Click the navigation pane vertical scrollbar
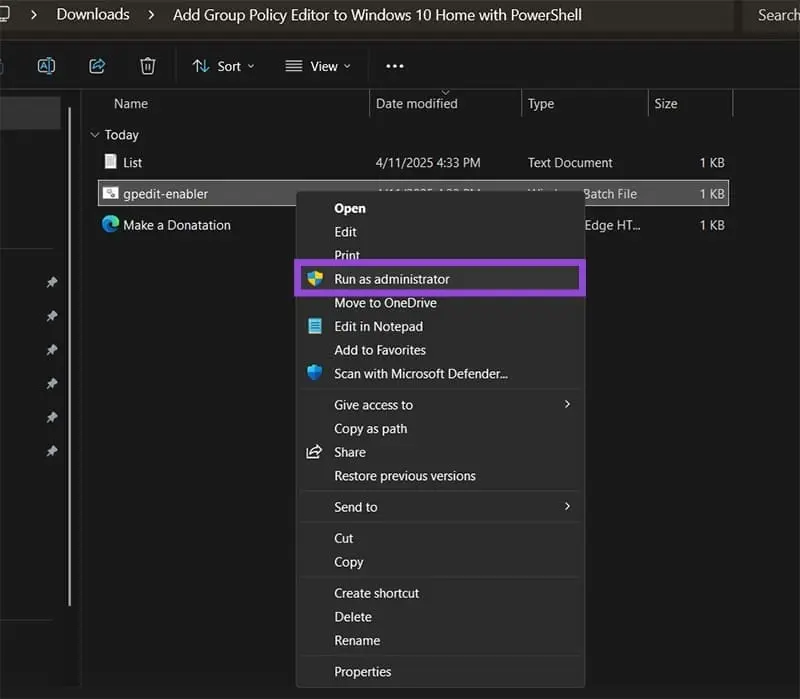 tap(69, 356)
